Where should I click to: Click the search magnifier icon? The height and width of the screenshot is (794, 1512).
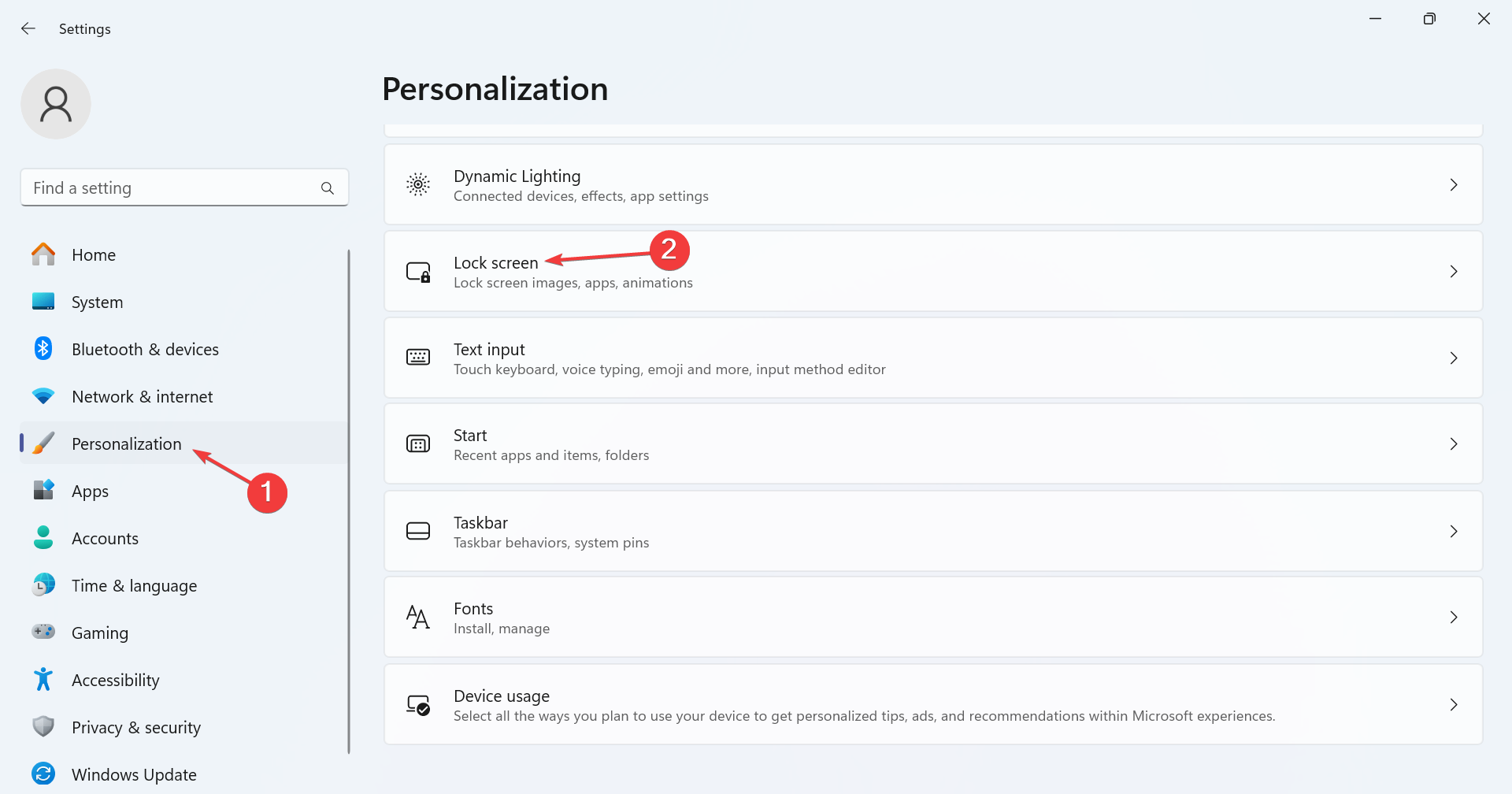coord(328,188)
